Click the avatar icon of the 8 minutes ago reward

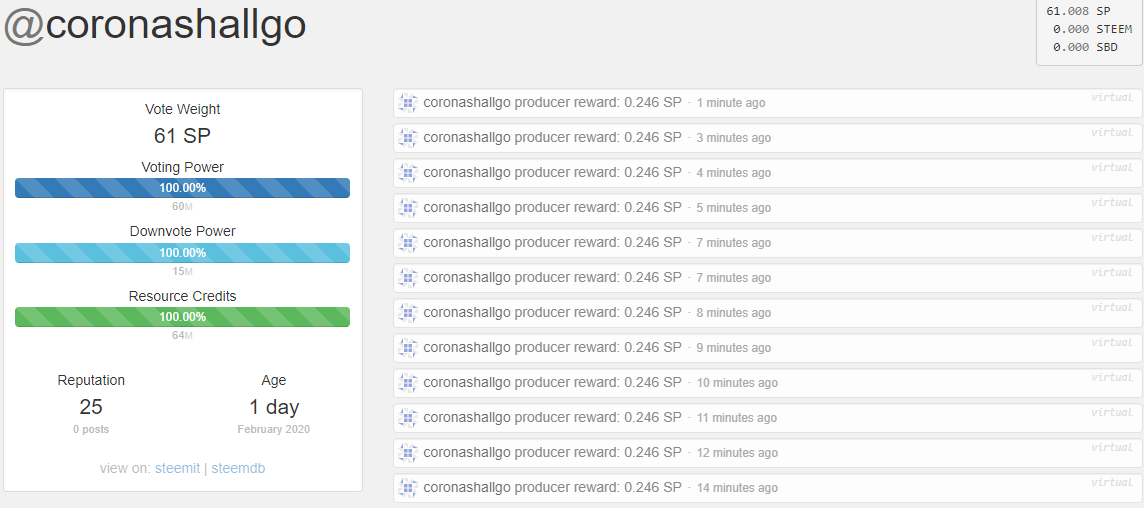408,313
